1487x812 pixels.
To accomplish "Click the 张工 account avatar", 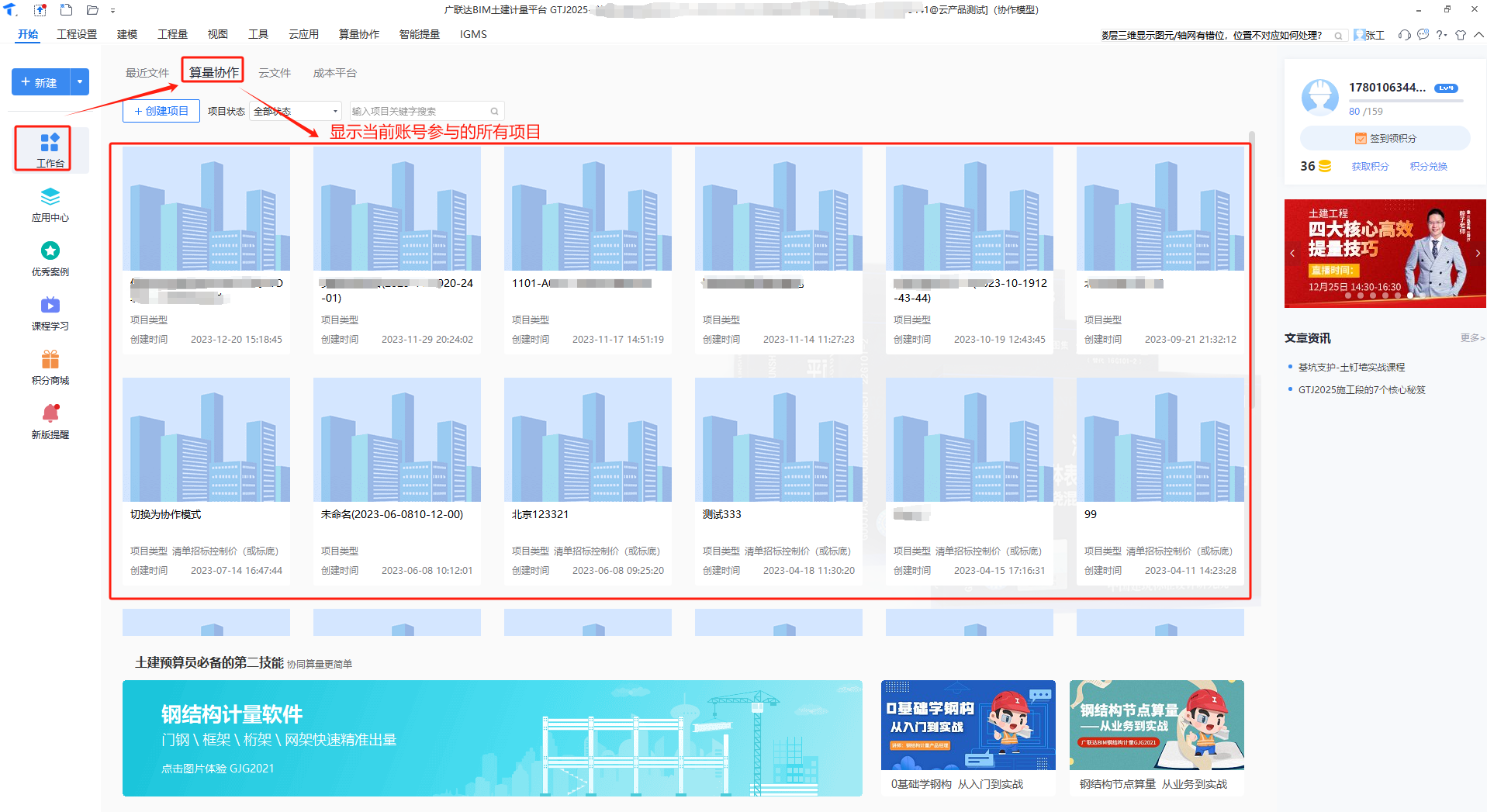I will 1360,35.
